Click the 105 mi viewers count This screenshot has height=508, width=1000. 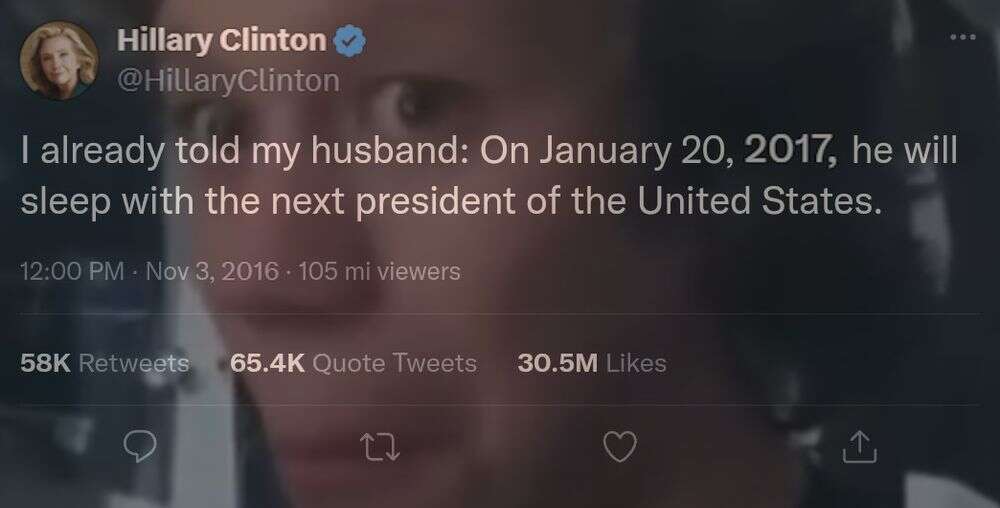(x=379, y=271)
